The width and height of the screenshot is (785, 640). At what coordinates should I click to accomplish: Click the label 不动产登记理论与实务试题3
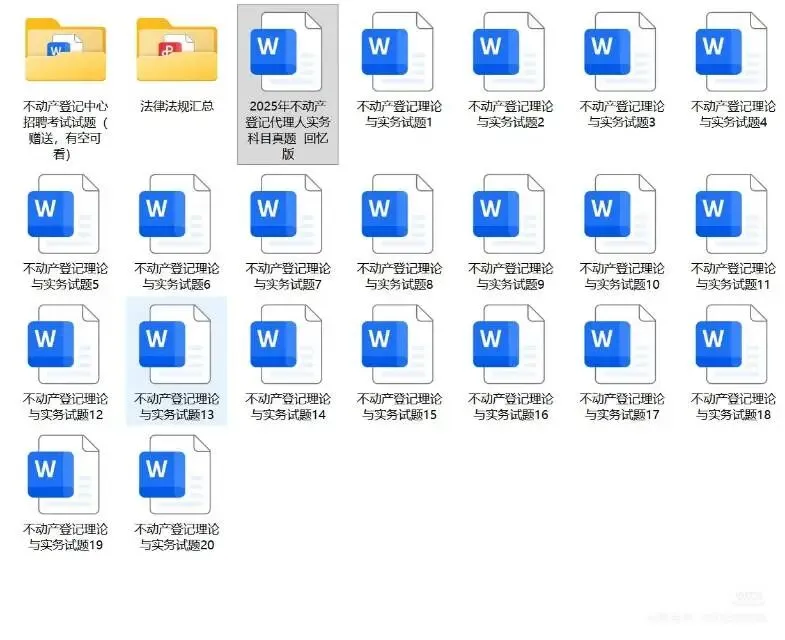(622, 114)
